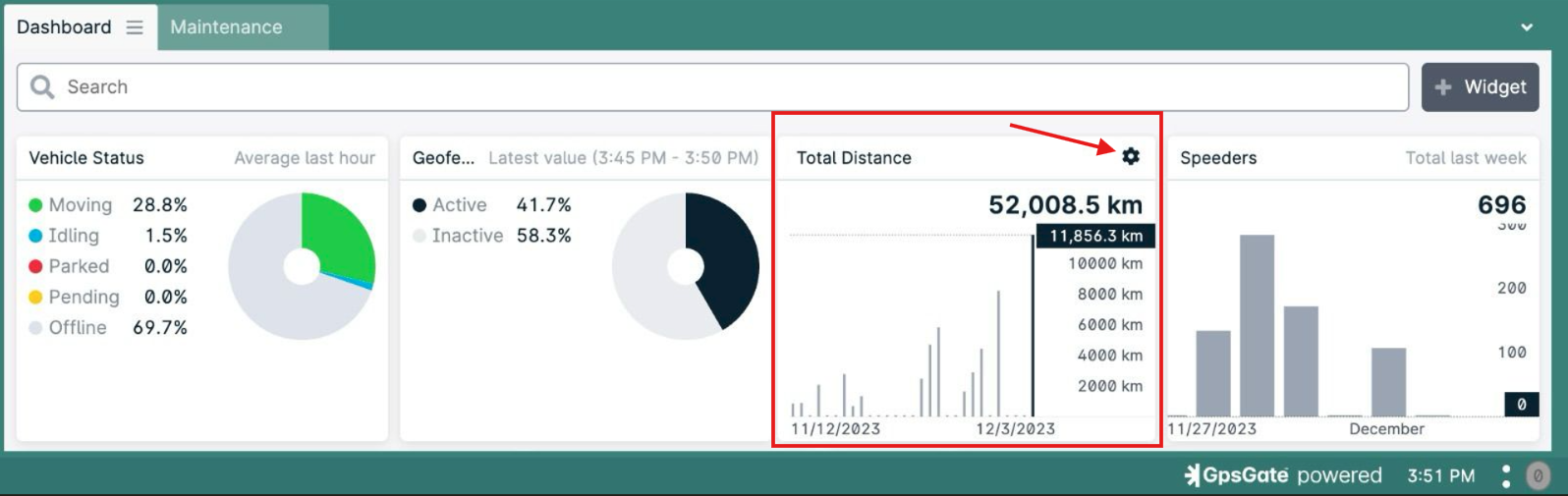Click the Idling 1.5% value
1568x496 pixels.
point(166,236)
